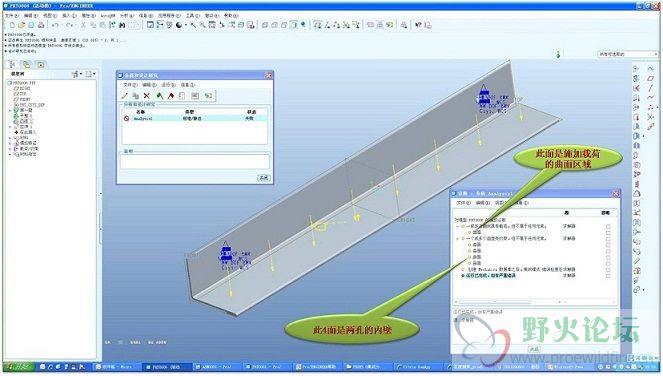Click the green flag run analysis icon
This screenshot has width=663, height=376.
[x=159, y=96]
